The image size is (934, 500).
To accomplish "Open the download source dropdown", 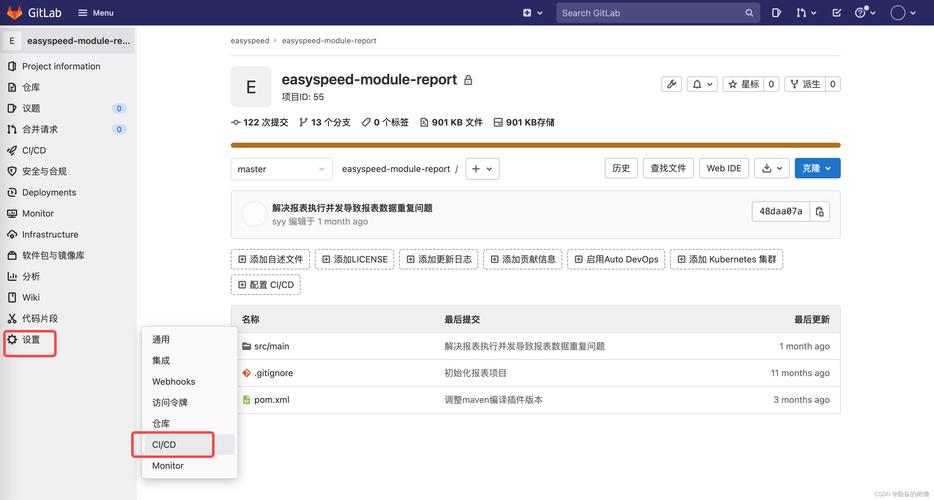I will click(x=772, y=168).
